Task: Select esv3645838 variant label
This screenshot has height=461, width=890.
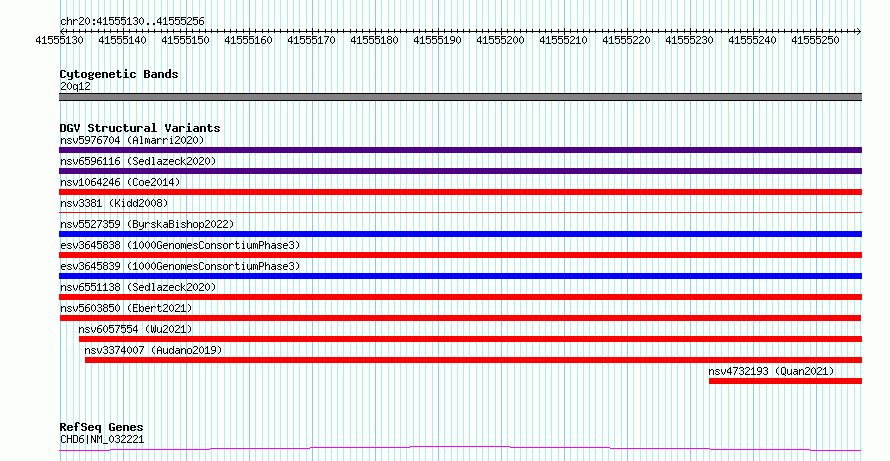Action: pyautogui.click(x=180, y=245)
